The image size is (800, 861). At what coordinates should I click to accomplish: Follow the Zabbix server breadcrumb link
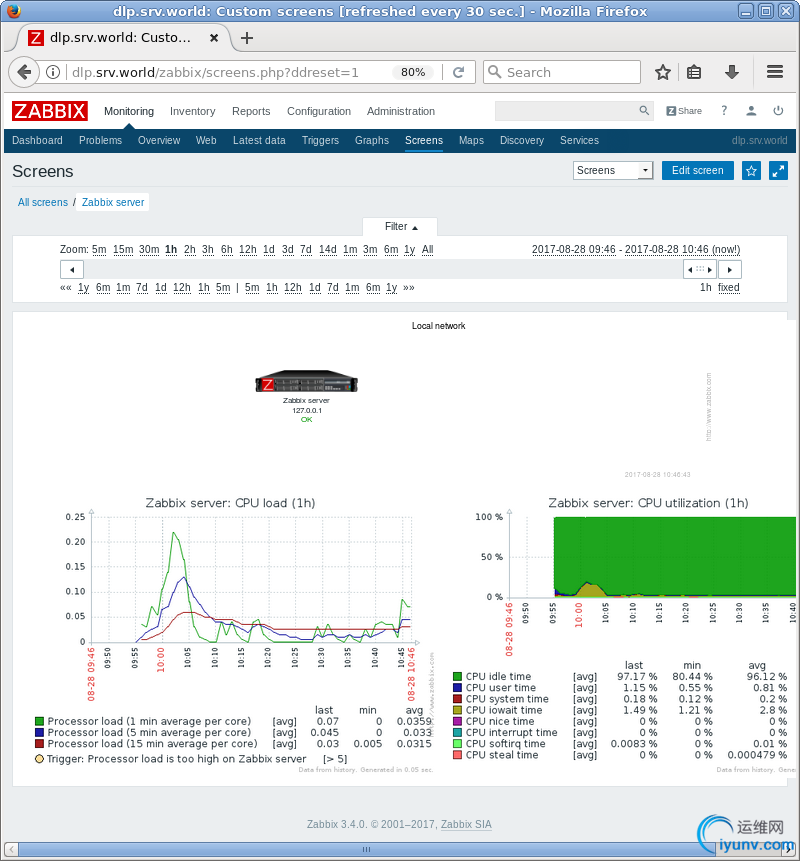(x=113, y=202)
